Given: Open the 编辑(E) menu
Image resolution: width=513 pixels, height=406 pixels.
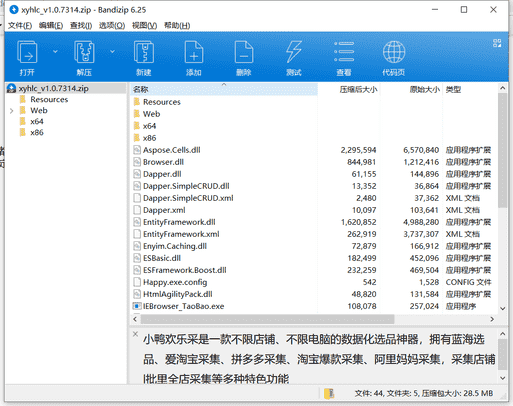Looking at the screenshot, I should coord(51,26).
